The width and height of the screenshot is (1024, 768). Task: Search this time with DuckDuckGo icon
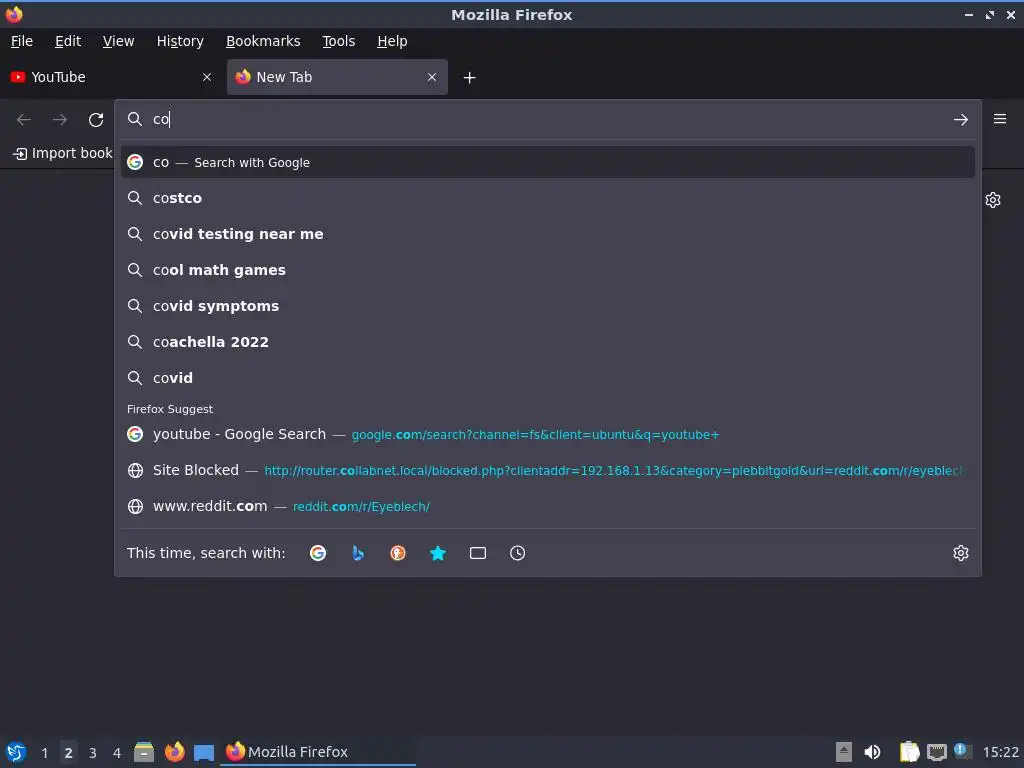click(x=398, y=553)
